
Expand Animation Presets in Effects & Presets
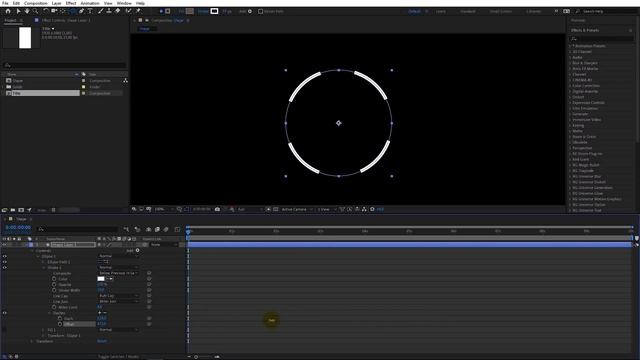click(571, 46)
